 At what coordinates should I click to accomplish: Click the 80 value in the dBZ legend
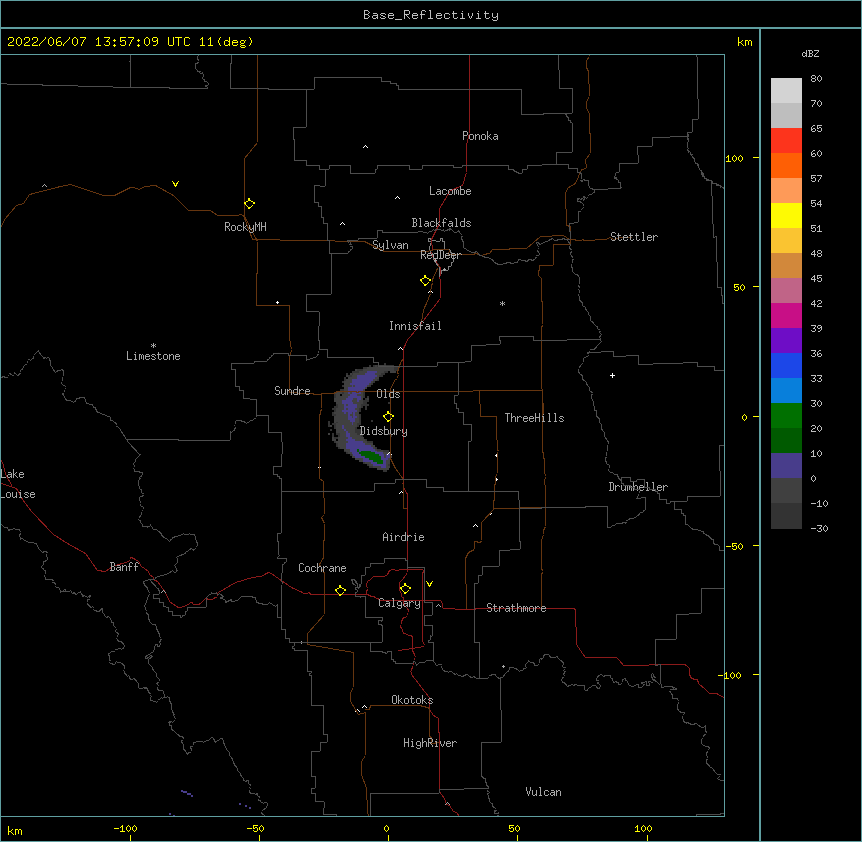coord(816,79)
